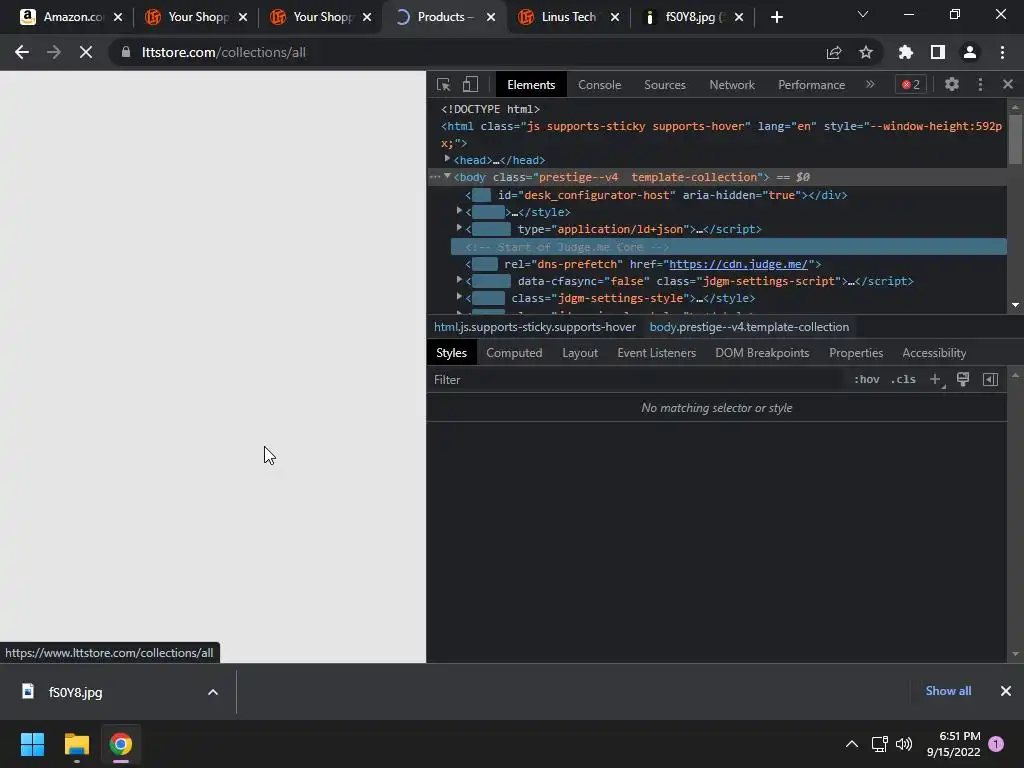The height and width of the screenshot is (768, 1024).
Task: Open body node options ellipsis
Action: (435, 177)
